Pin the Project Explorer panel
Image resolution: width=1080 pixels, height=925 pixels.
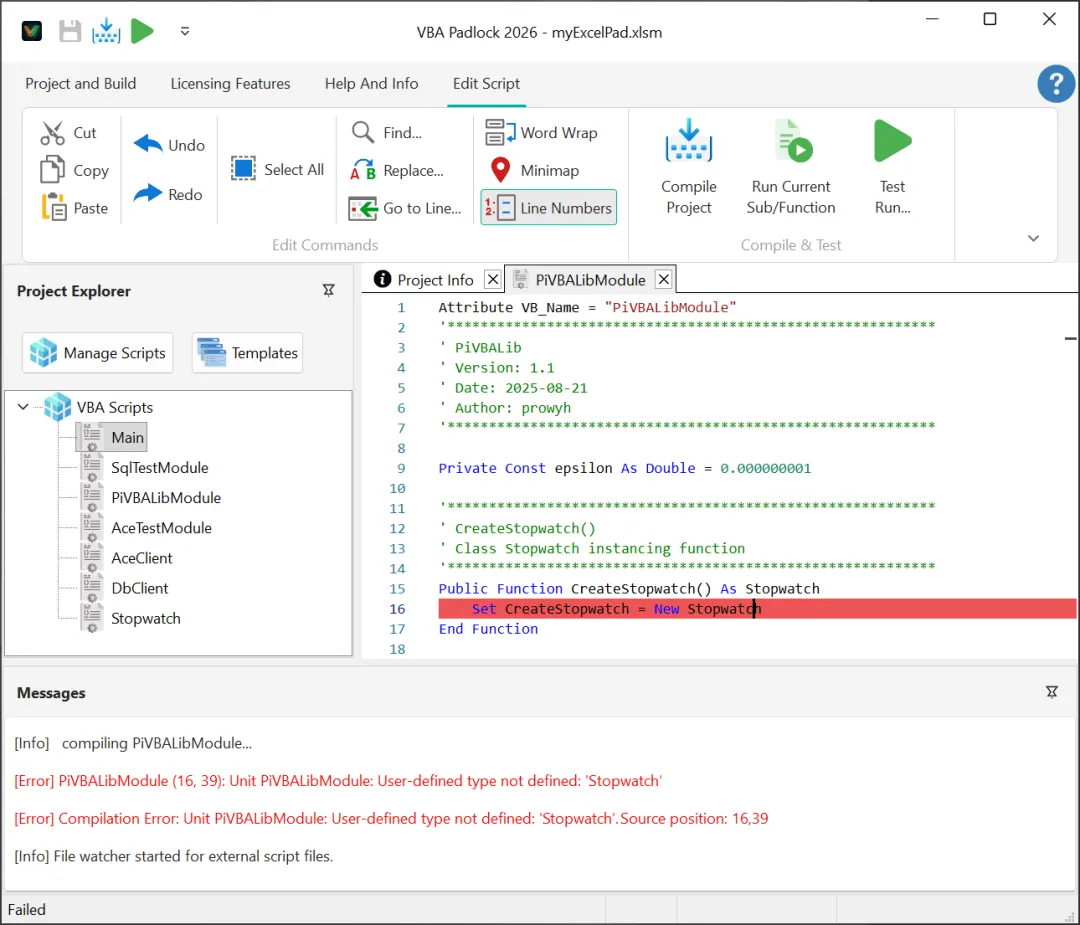329,291
